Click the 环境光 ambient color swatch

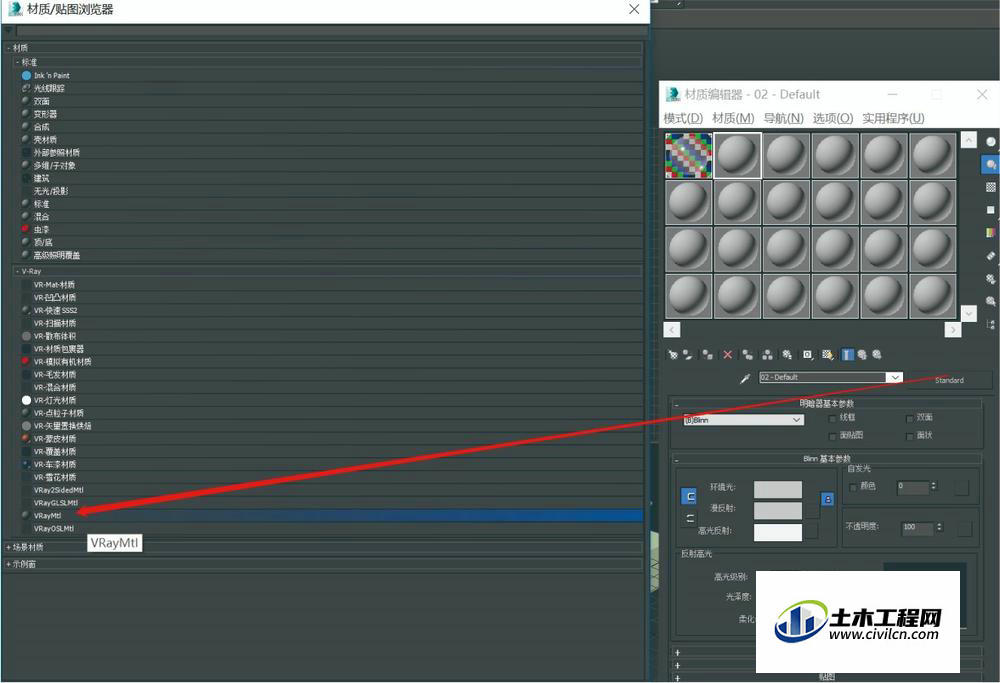pyautogui.click(x=777, y=489)
